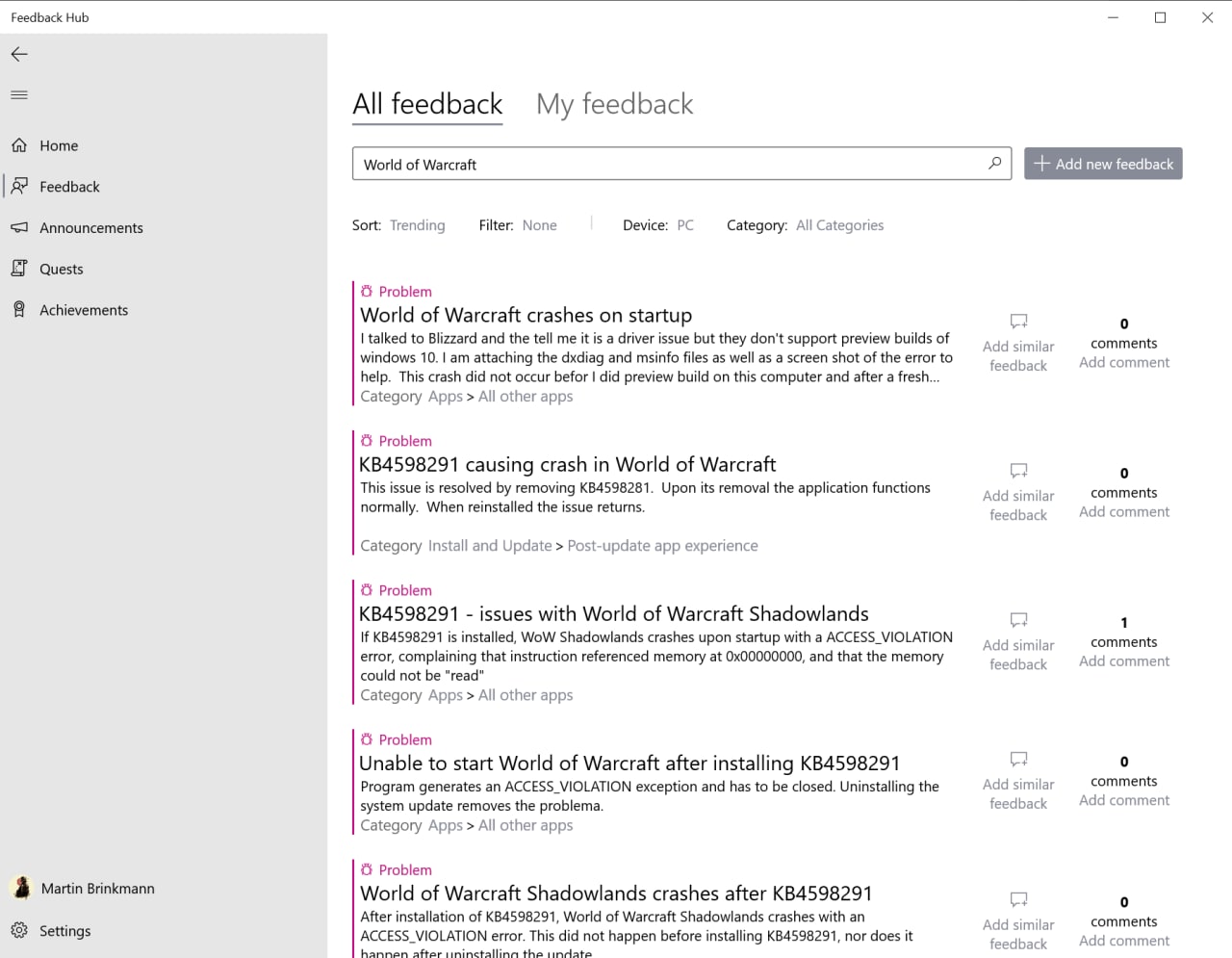Click the back arrow icon
Image resolution: width=1232 pixels, height=958 pixels.
pos(19,54)
